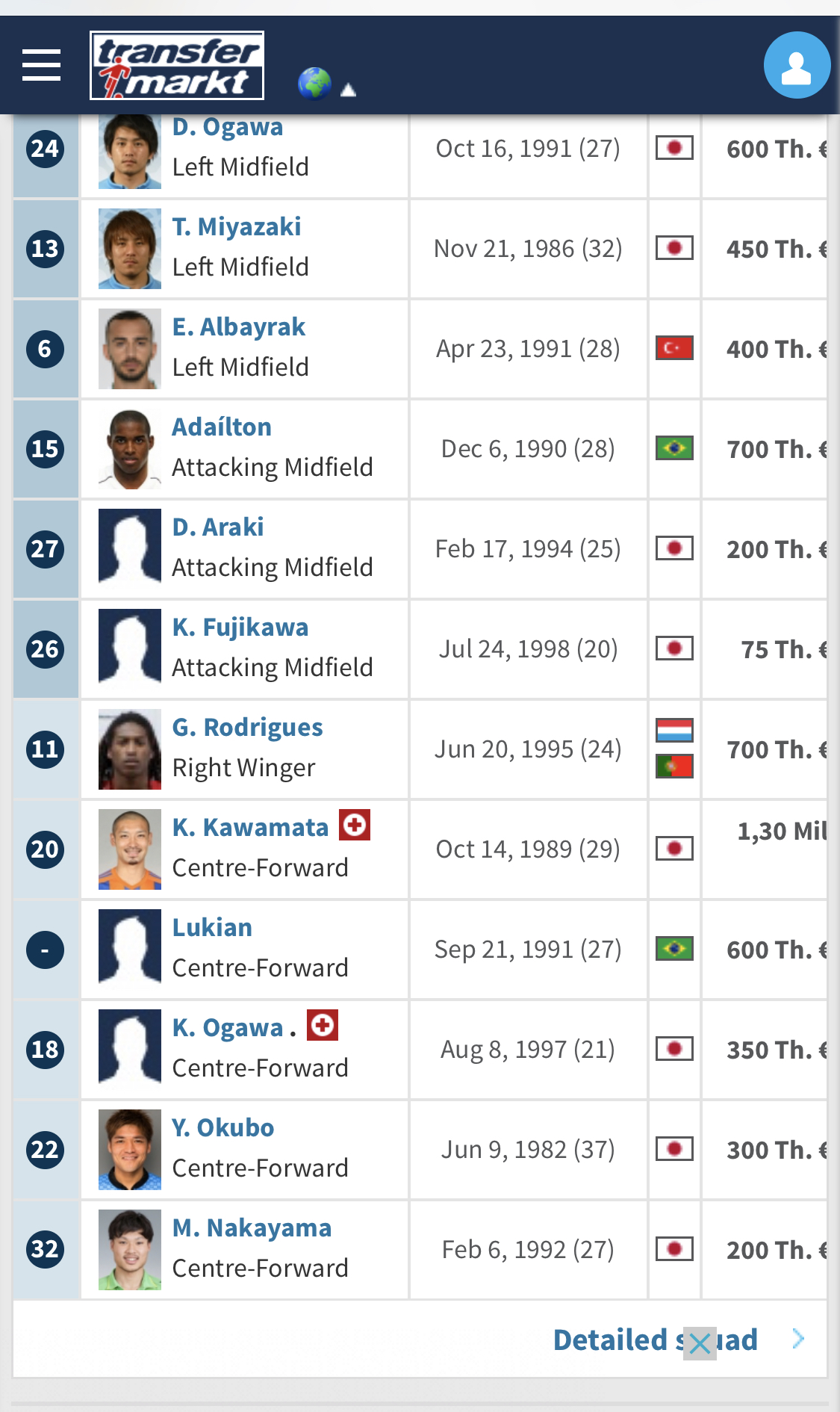
Task: Click K. Ogawa's red injury icon
Action: tap(323, 1025)
